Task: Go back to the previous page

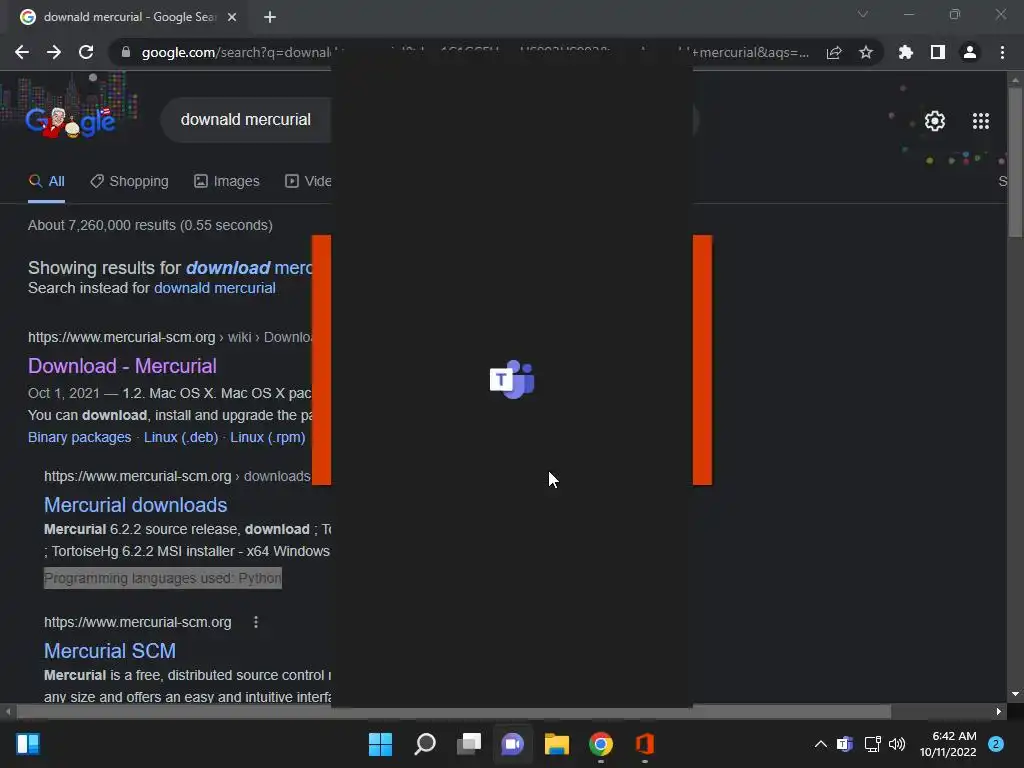Action: coord(22,52)
